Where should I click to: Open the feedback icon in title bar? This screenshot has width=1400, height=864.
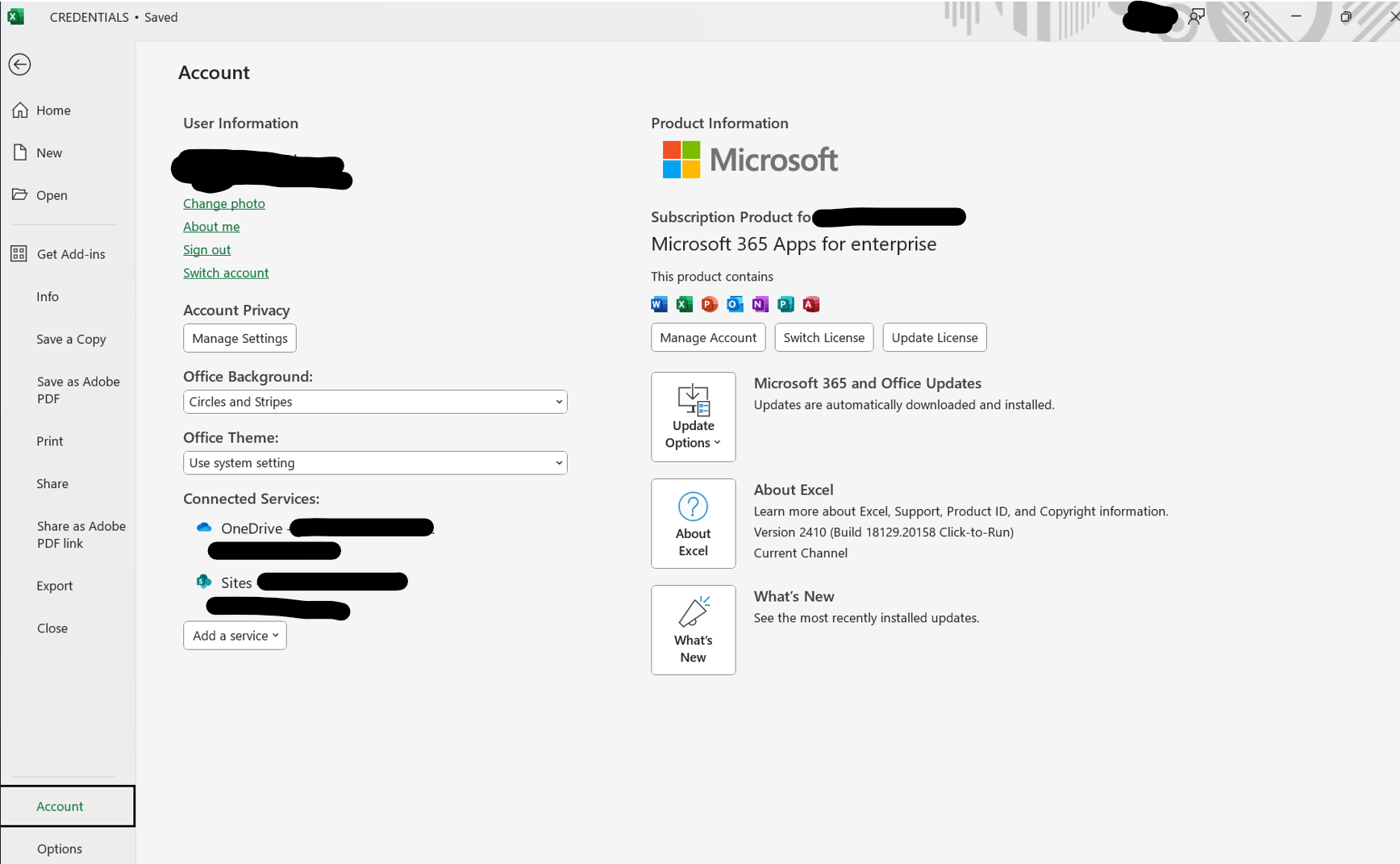1197,16
